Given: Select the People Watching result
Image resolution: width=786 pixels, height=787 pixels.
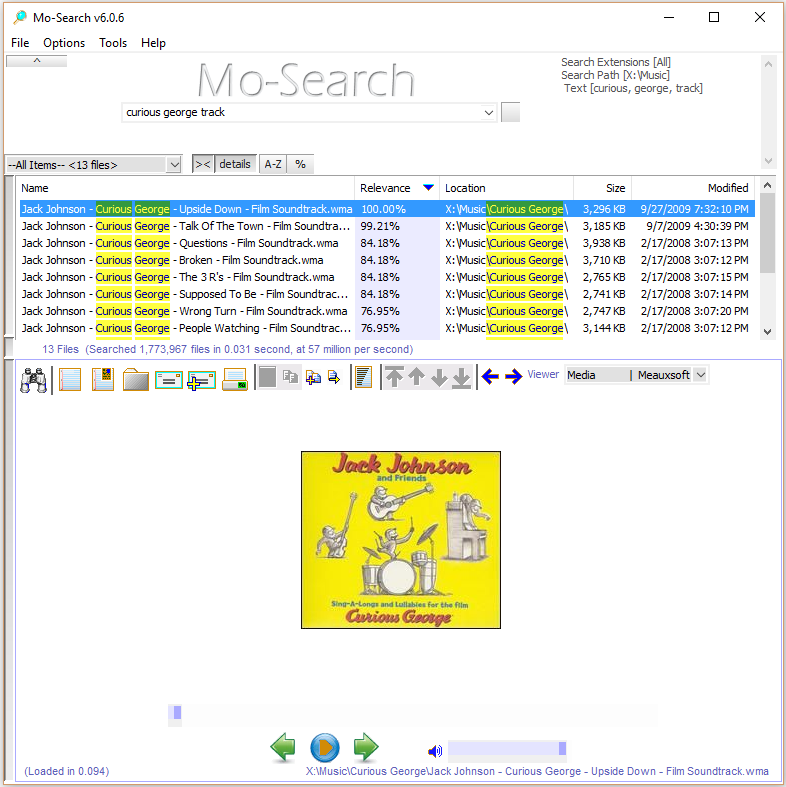Looking at the screenshot, I should pyautogui.click(x=387, y=328).
